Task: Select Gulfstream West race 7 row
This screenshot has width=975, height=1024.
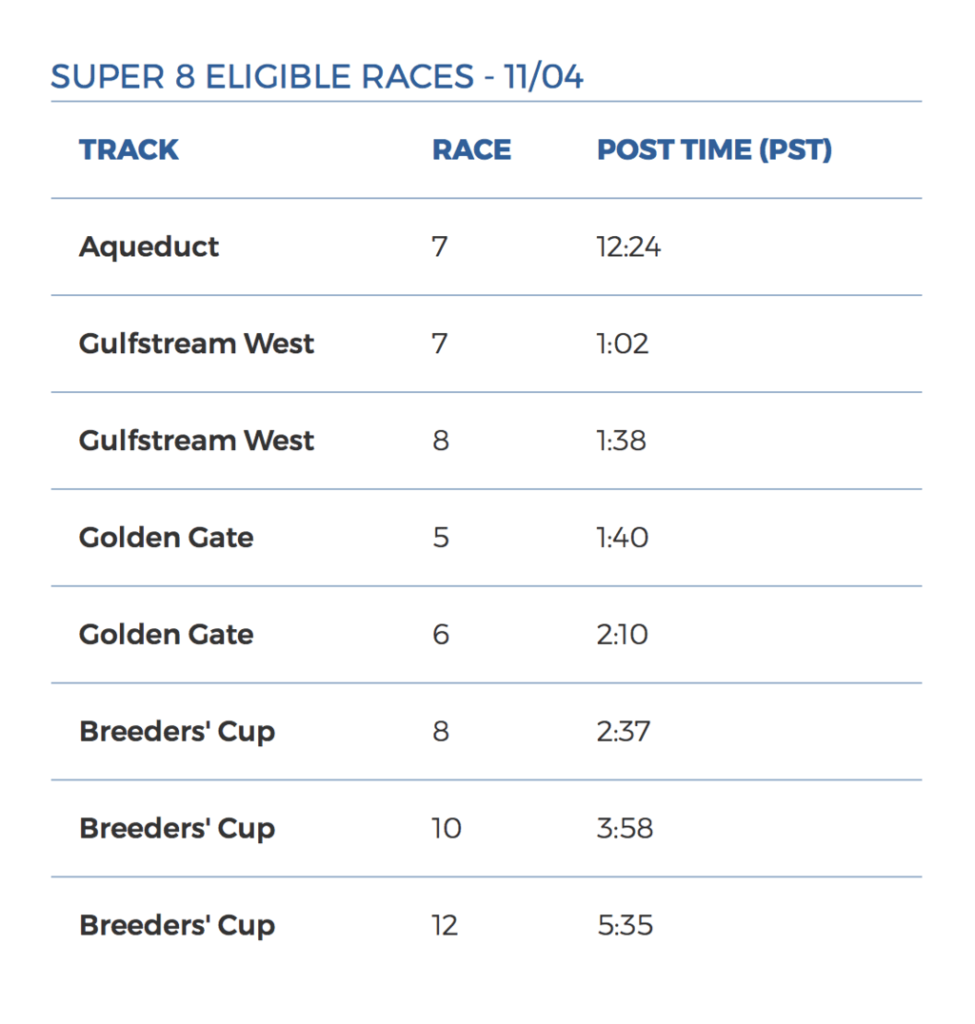Action: click(x=487, y=344)
